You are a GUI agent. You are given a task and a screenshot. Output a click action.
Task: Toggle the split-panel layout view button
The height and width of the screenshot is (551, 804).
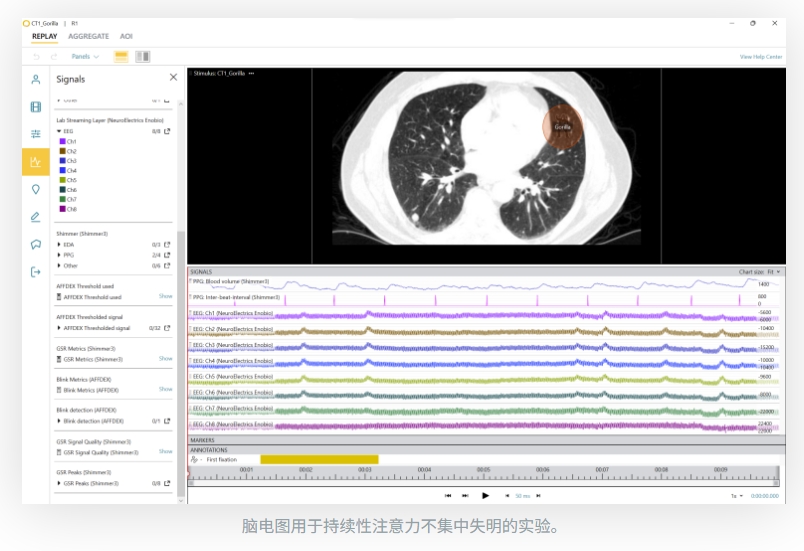pyautogui.click(x=143, y=57)
